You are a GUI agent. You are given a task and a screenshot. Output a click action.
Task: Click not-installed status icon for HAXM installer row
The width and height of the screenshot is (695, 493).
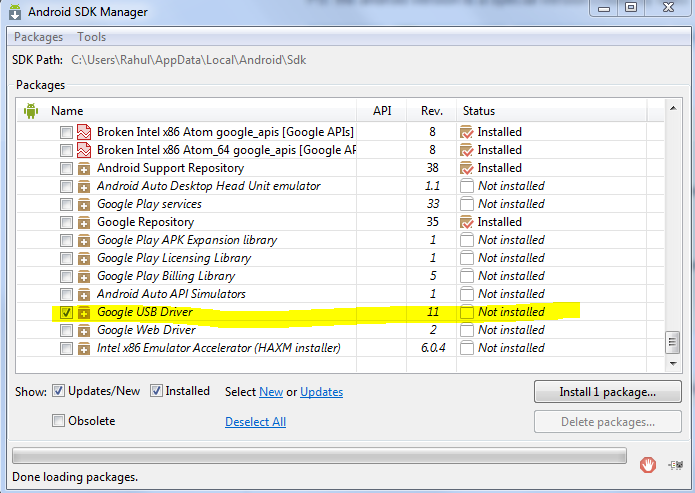[467, 348]
